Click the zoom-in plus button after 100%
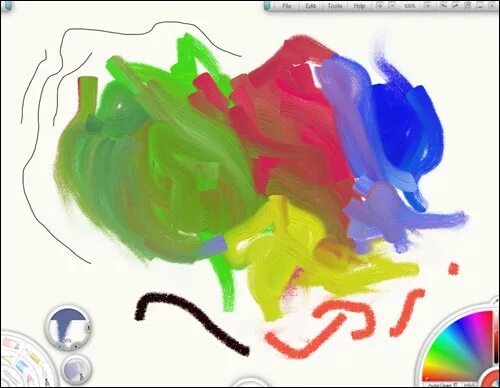 point(428,5)
